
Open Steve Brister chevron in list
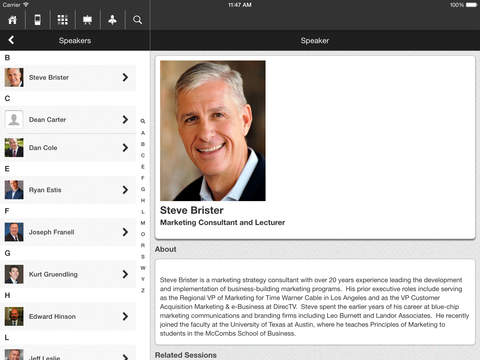pos(125,77)
